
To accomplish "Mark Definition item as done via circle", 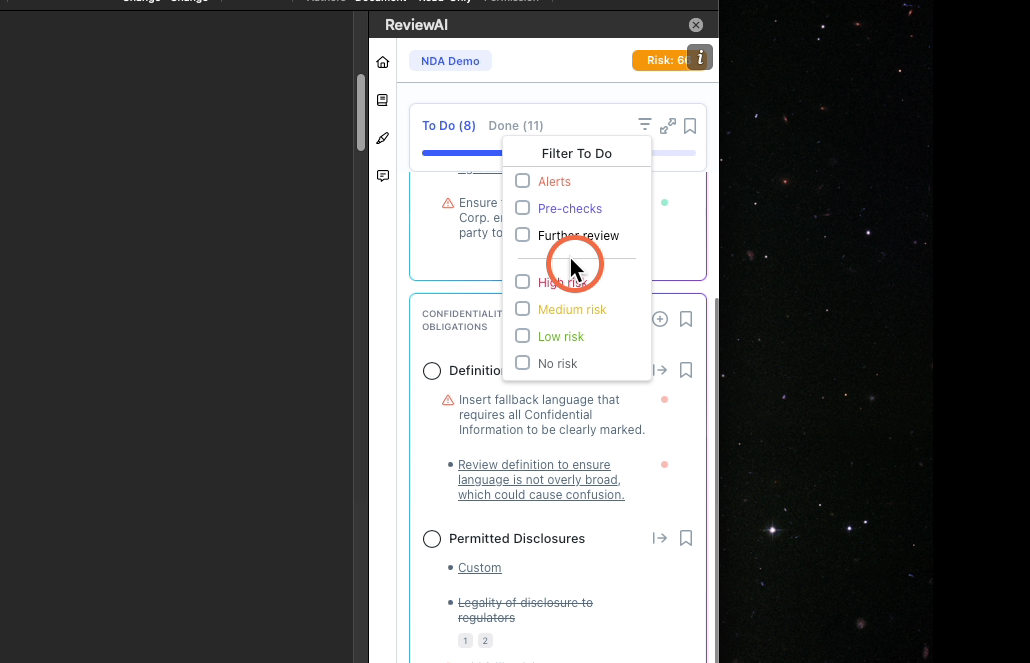I will point(432,371).
